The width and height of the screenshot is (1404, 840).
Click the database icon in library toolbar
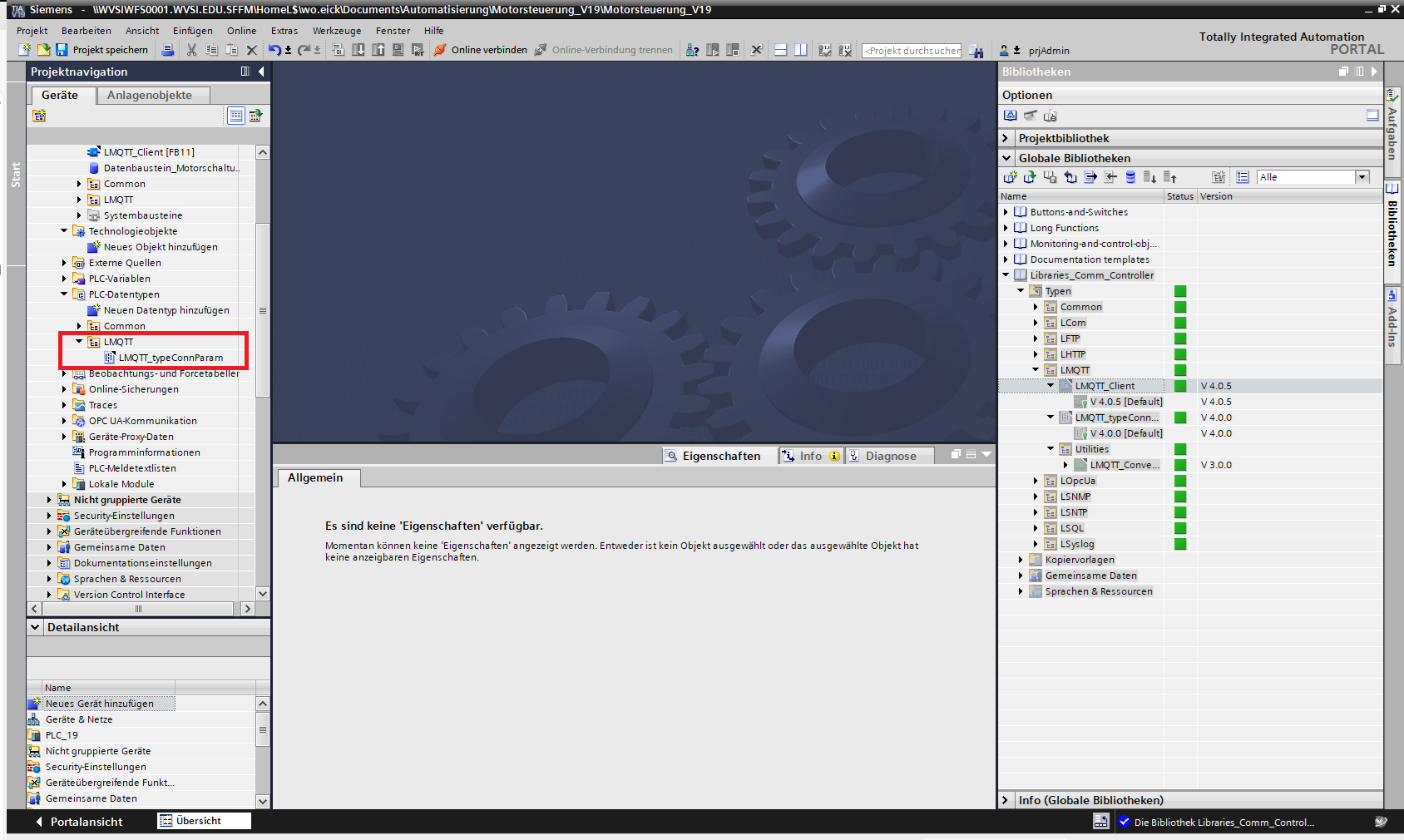point(1130,177)
